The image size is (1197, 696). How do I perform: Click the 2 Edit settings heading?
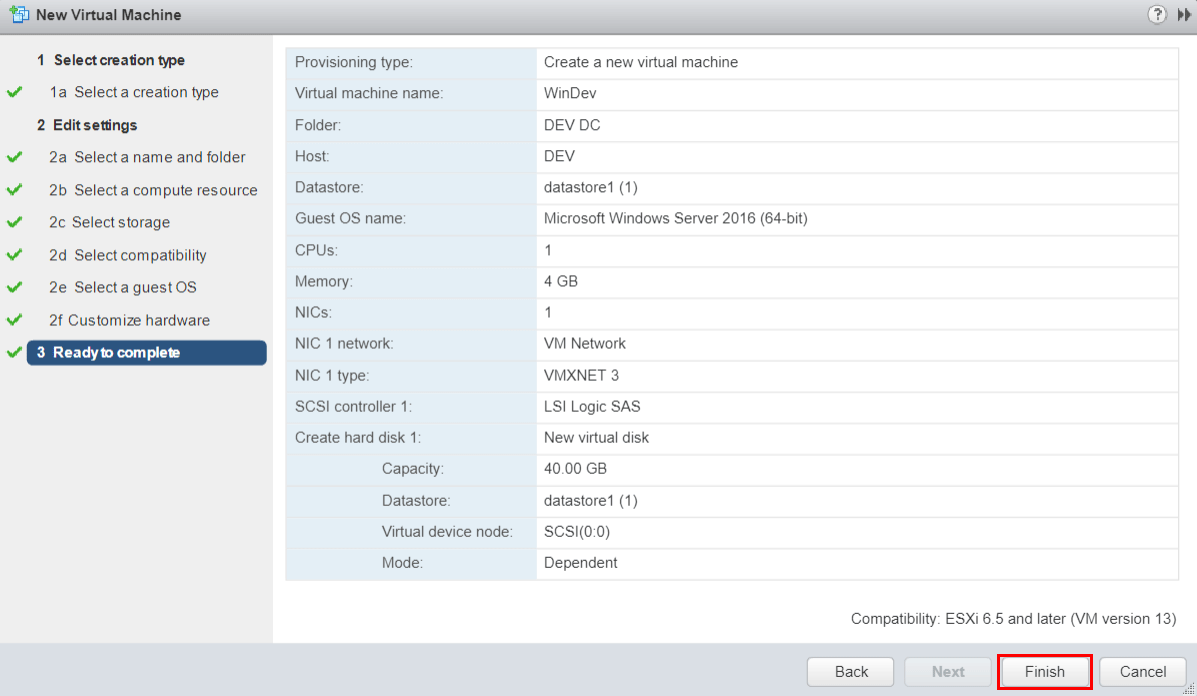(x=87, y=125)
